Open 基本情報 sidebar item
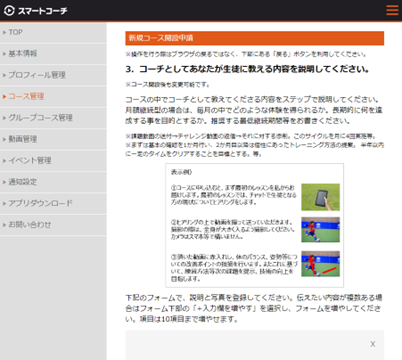This screenshot has height=360, width=402. tap(53, 53)
